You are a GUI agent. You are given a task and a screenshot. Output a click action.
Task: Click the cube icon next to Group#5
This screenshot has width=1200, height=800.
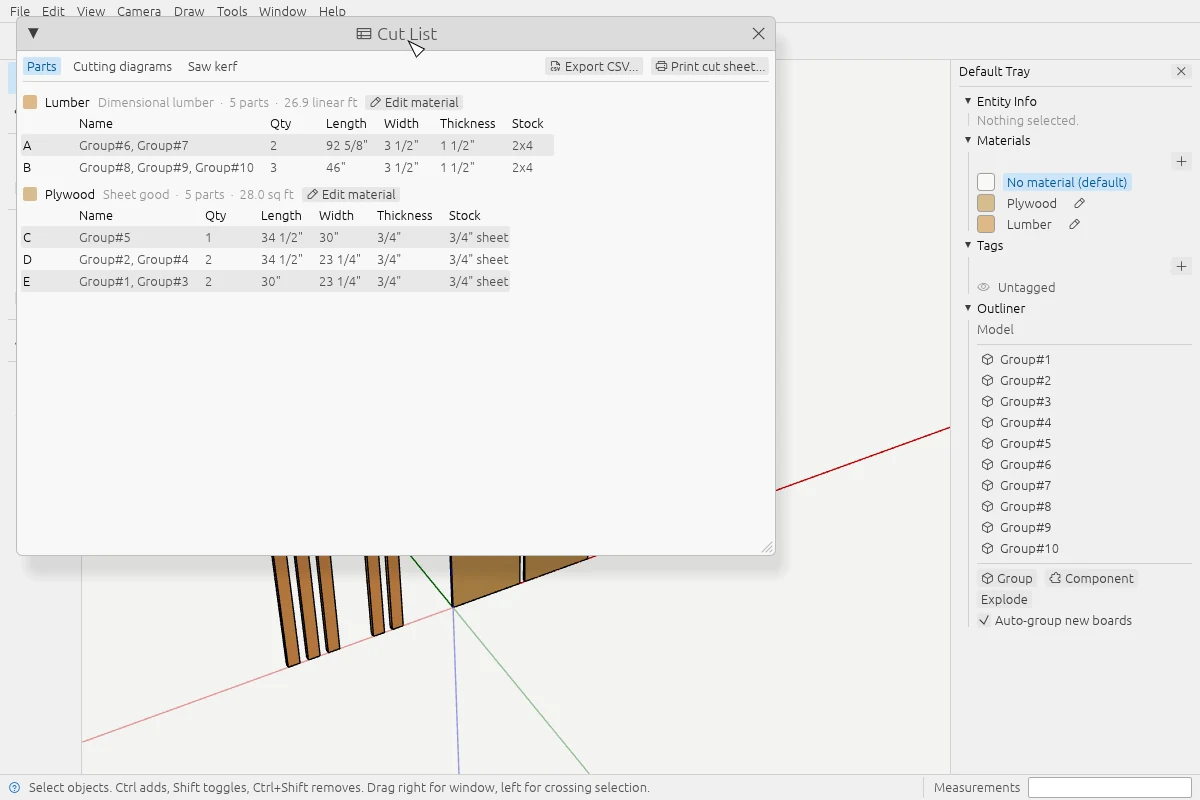pyautogui.click(x=987, y=443)
